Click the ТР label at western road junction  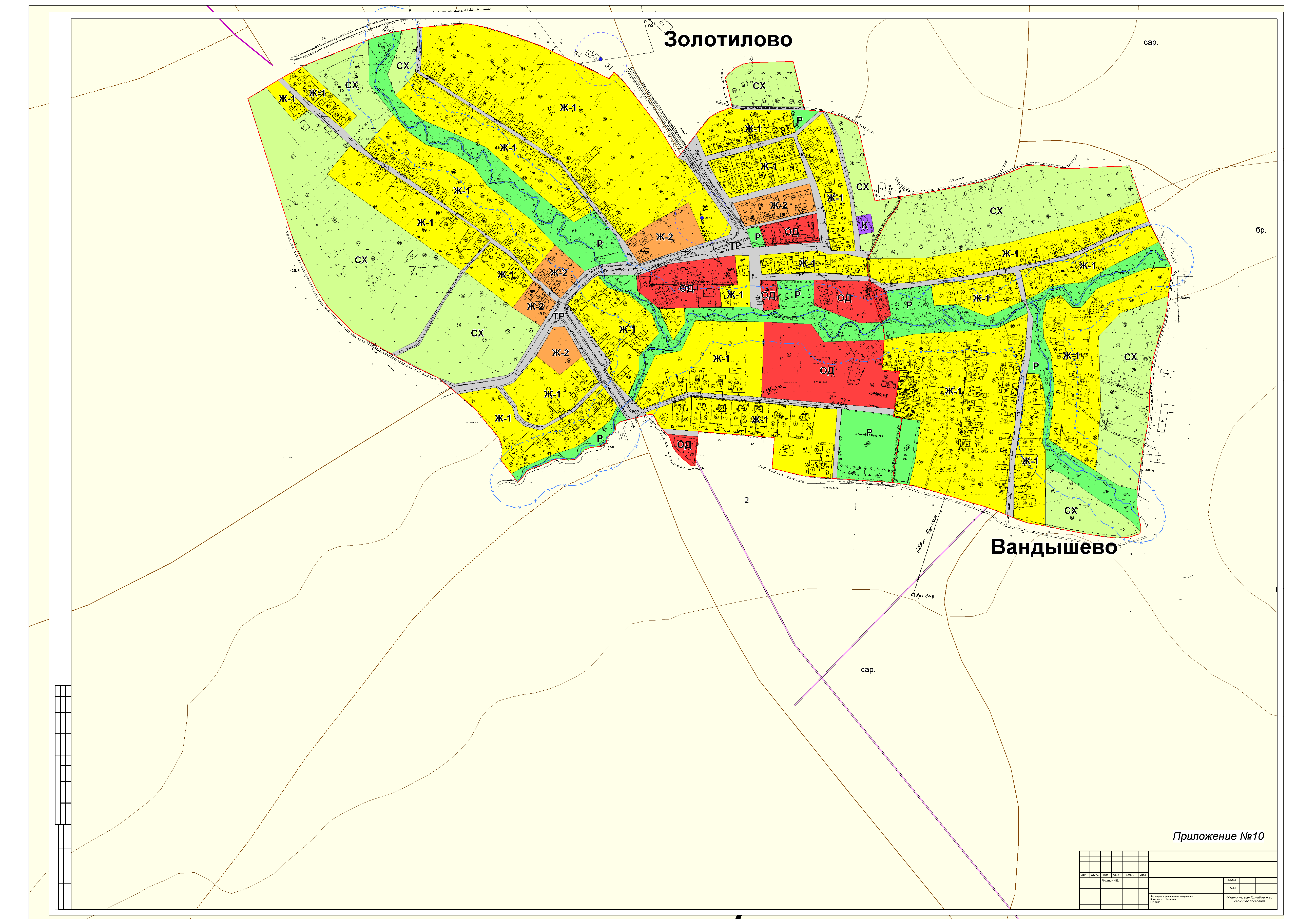point(558,316)
